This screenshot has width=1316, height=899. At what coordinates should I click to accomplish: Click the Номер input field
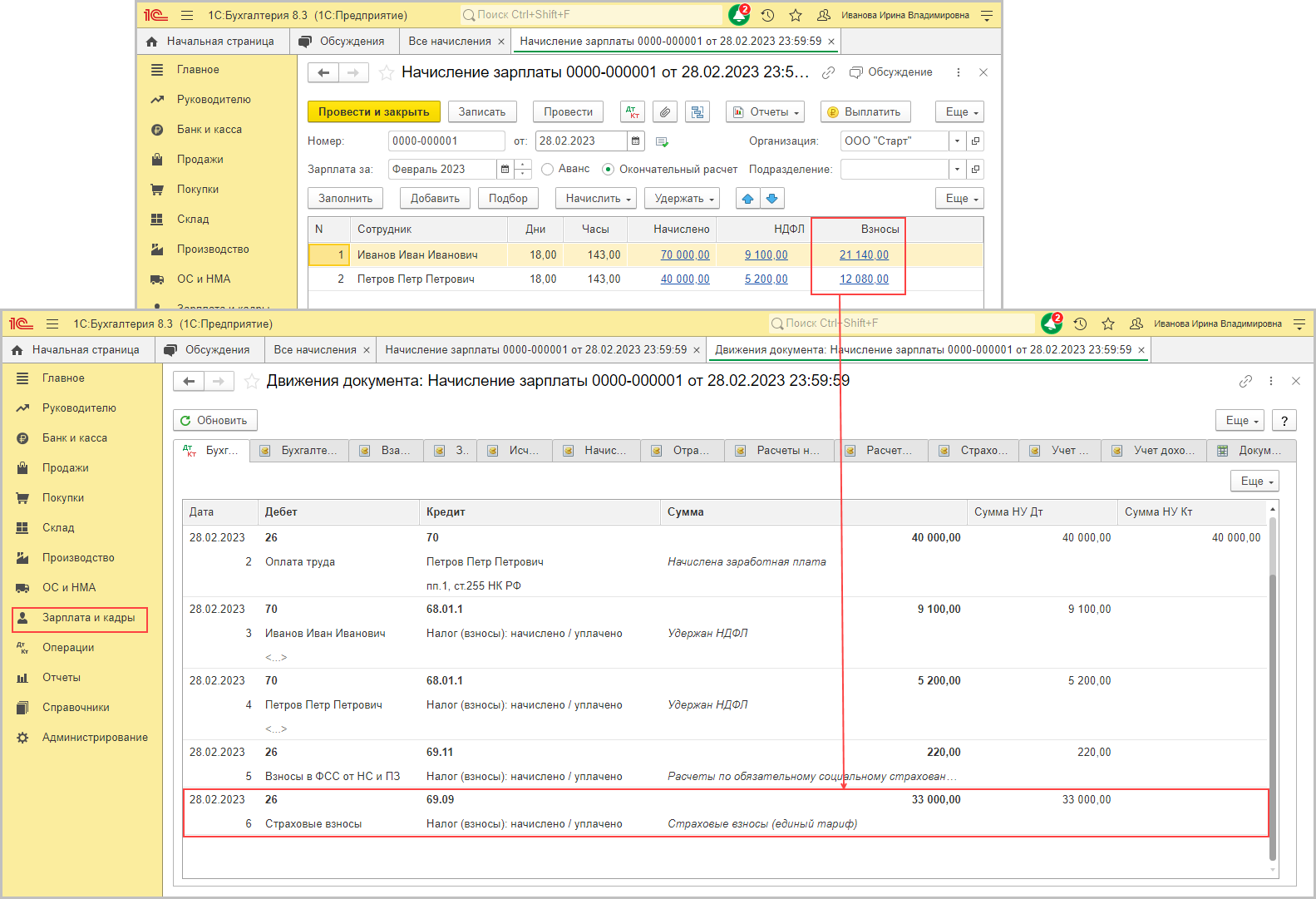tap(446, 141)
